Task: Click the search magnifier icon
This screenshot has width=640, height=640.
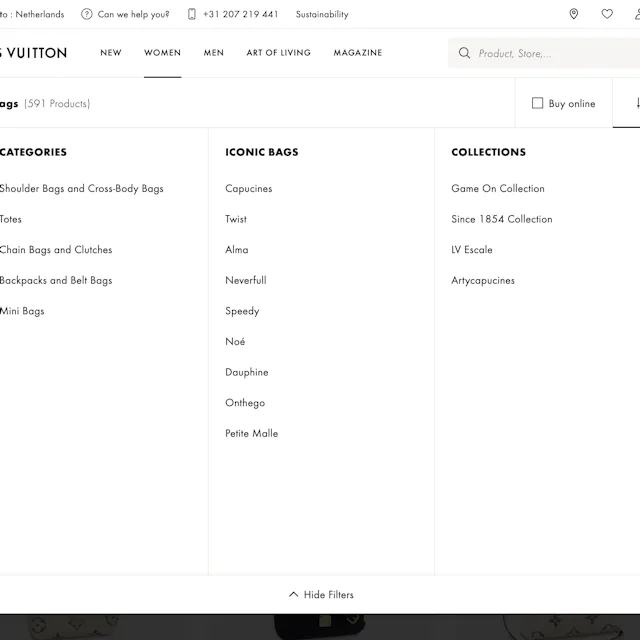Action: pos(464,53)
